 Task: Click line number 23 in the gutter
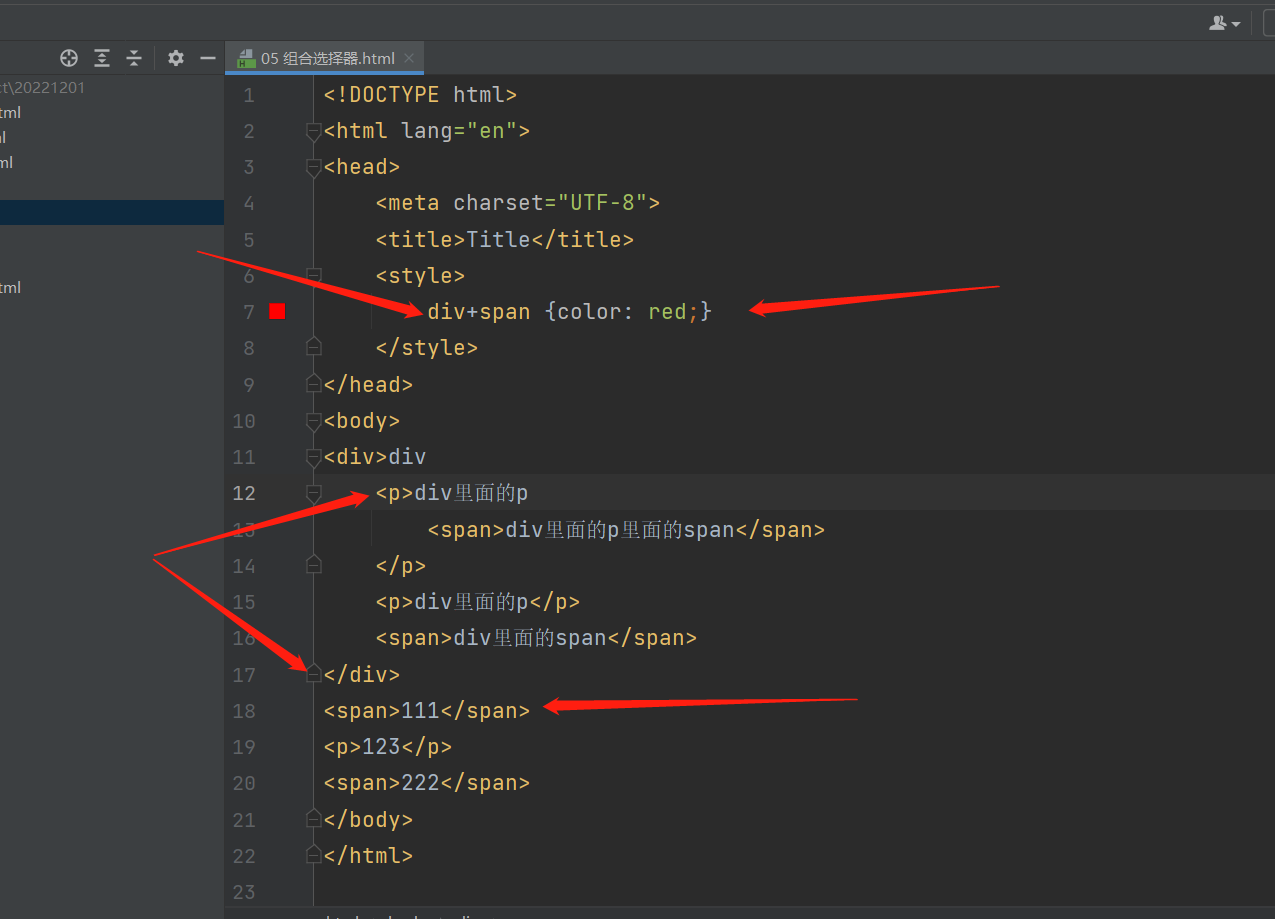click(x=244, y=892)
